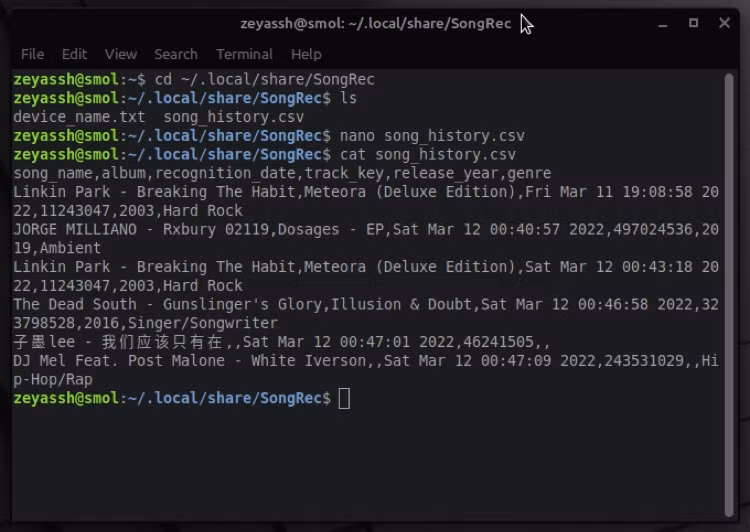Click 'DJ Mel Feat. Post Malone' line
Screen dimensions: 750x532
[366, 360]
